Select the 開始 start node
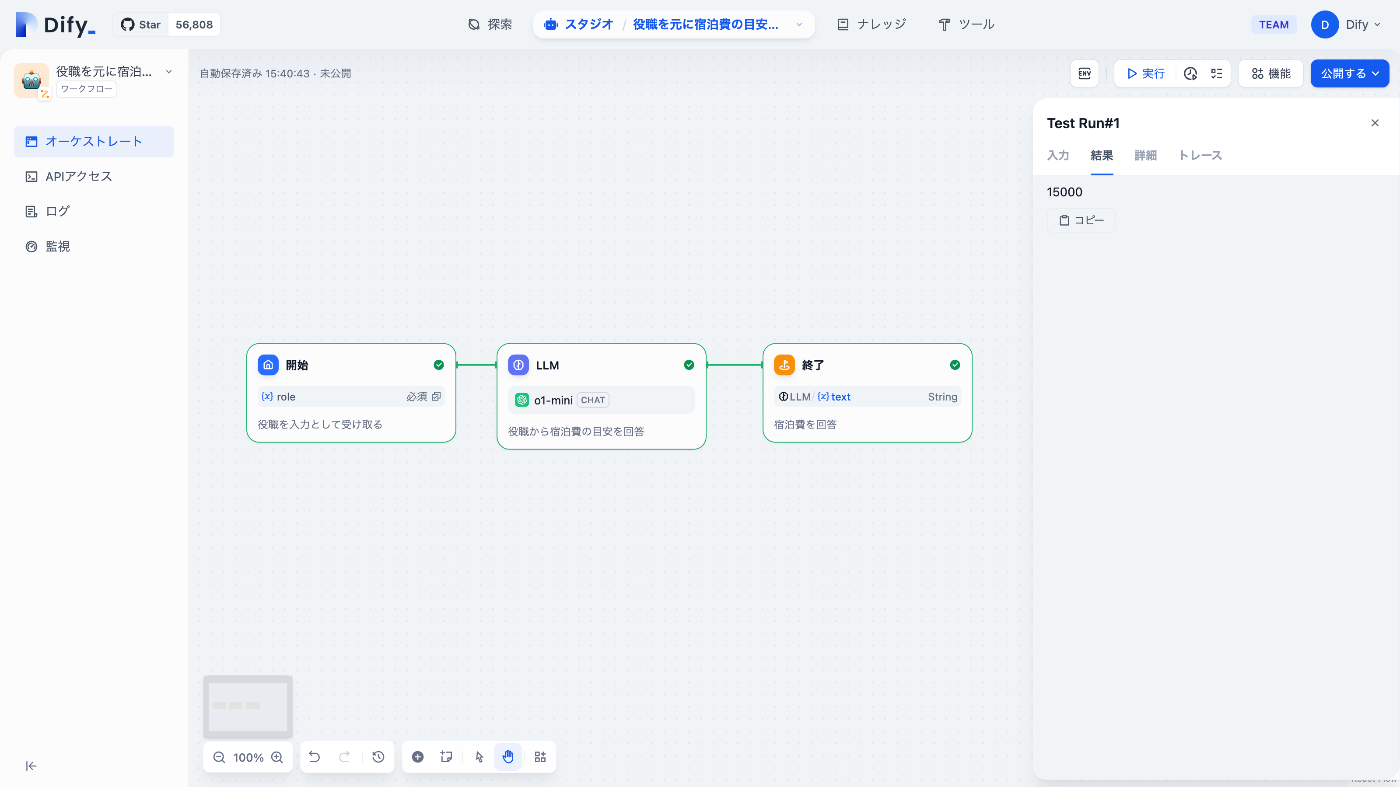1400x787 pixels. tap(351, 393)
